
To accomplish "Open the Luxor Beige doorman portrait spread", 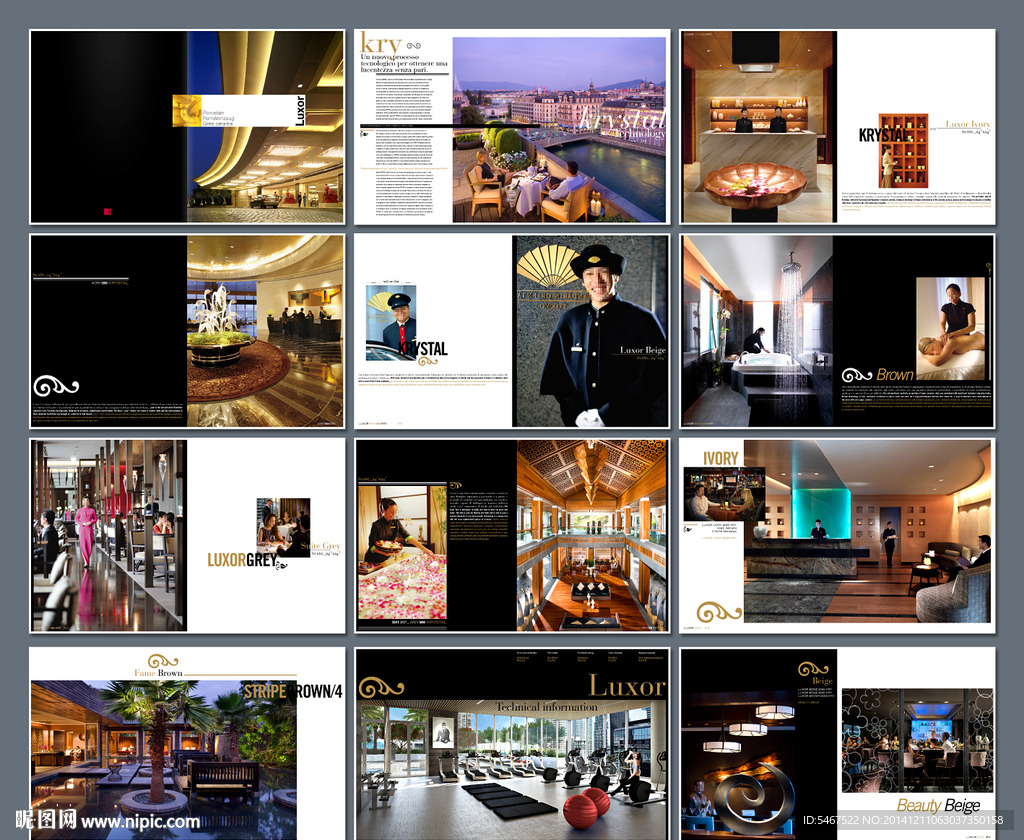I will (511, 331).
